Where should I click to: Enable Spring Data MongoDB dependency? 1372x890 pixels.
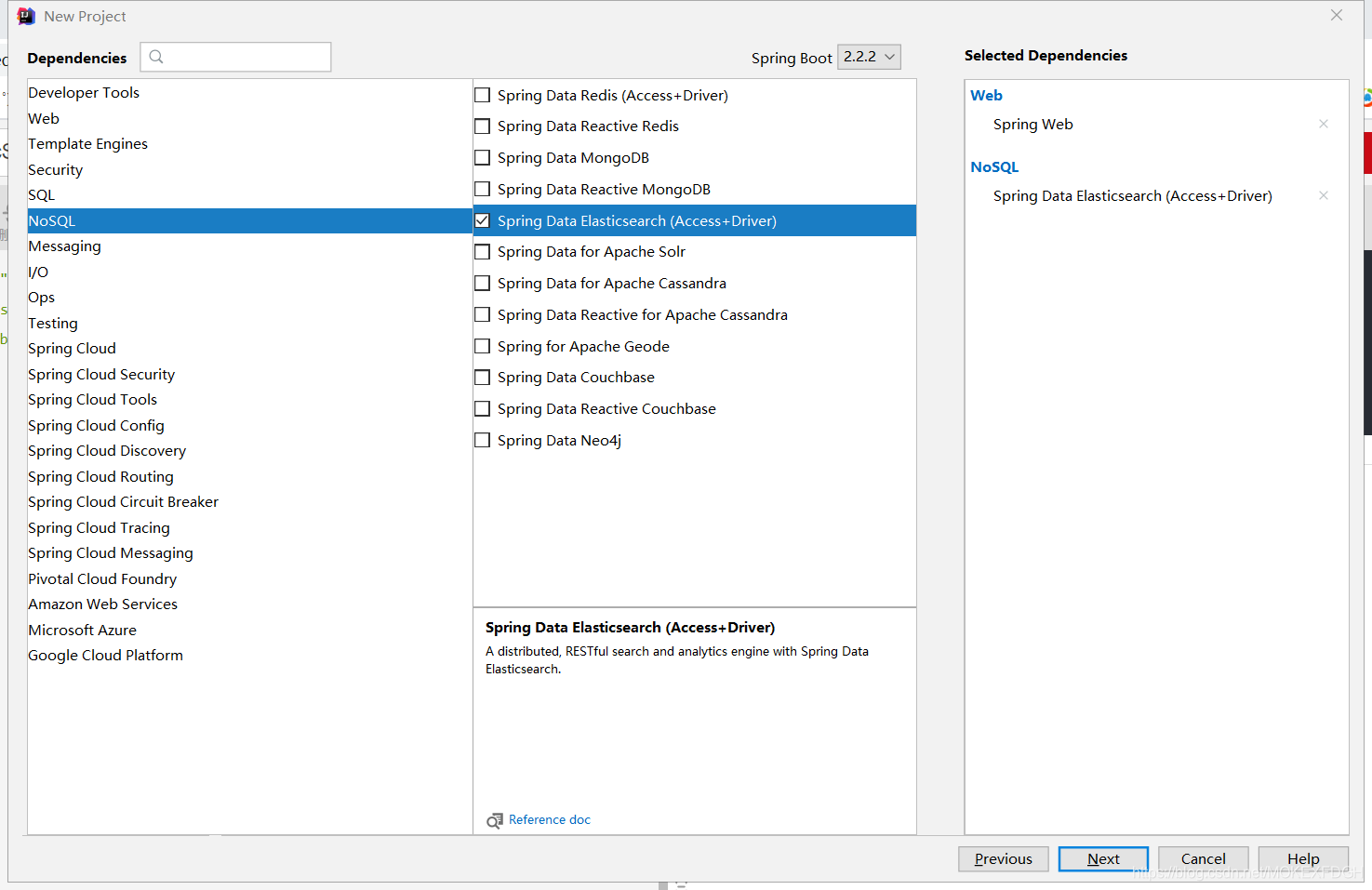[482, 158]
